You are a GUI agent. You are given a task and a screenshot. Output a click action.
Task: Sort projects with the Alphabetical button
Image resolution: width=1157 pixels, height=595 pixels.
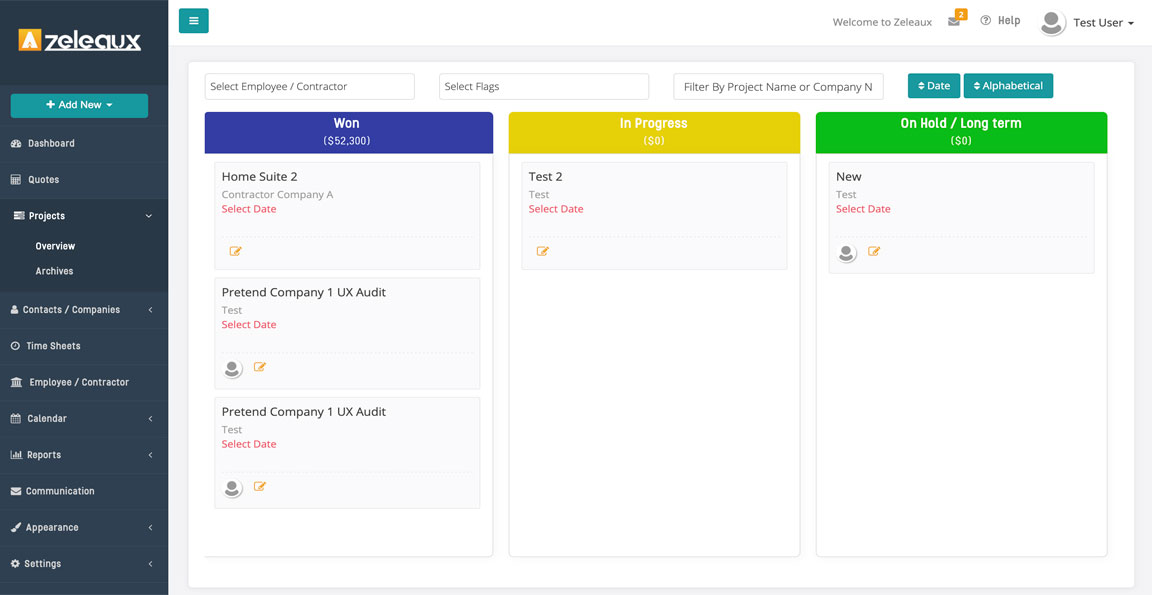(x=1008, y=85)
